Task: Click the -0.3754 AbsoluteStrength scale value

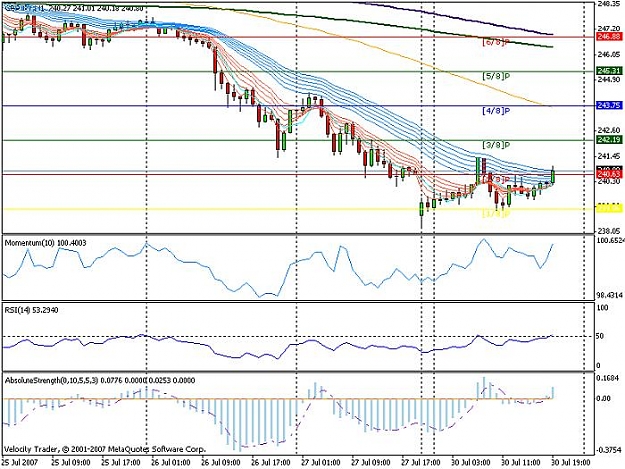Action: coord(609,450)
